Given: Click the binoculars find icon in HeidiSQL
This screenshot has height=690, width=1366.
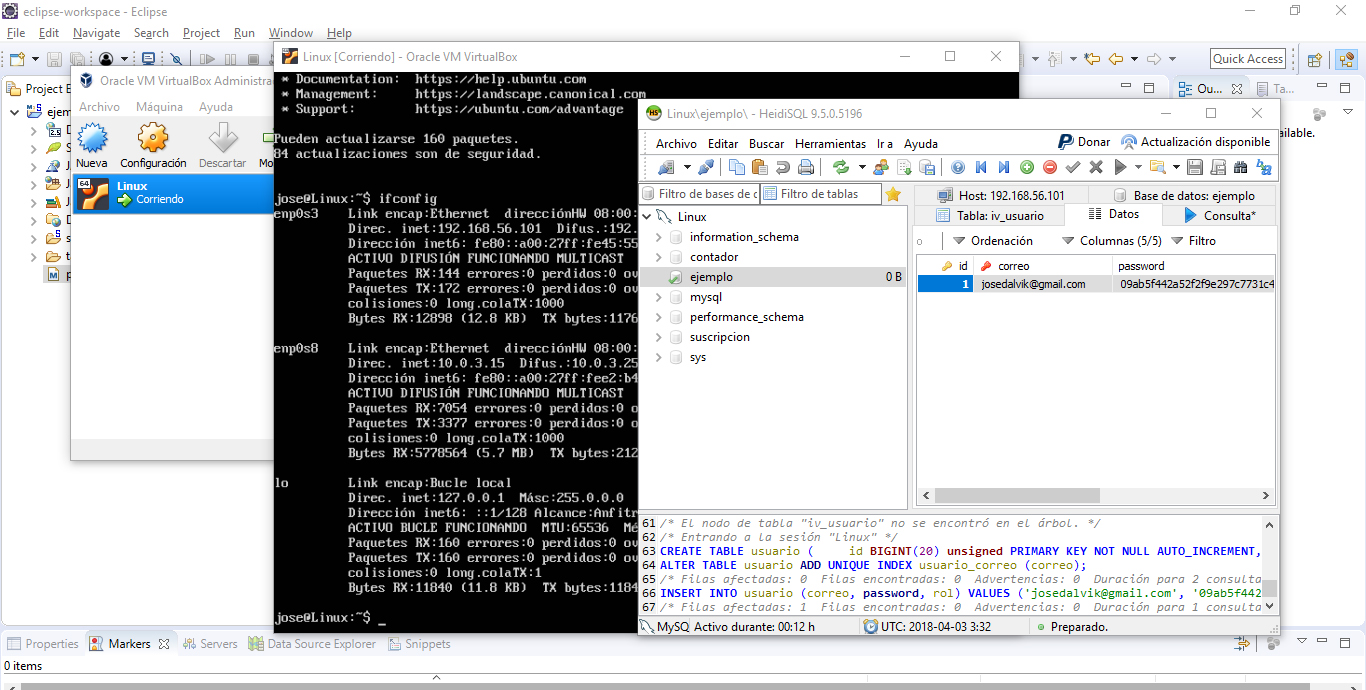Looking at the screenshot, I should coord(1241,167).
